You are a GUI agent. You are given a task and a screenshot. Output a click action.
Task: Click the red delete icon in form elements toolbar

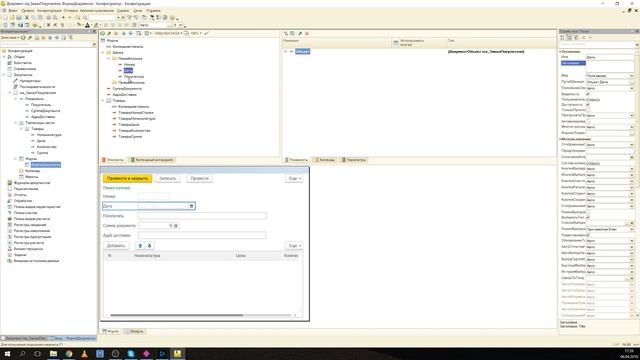point(116,33)
